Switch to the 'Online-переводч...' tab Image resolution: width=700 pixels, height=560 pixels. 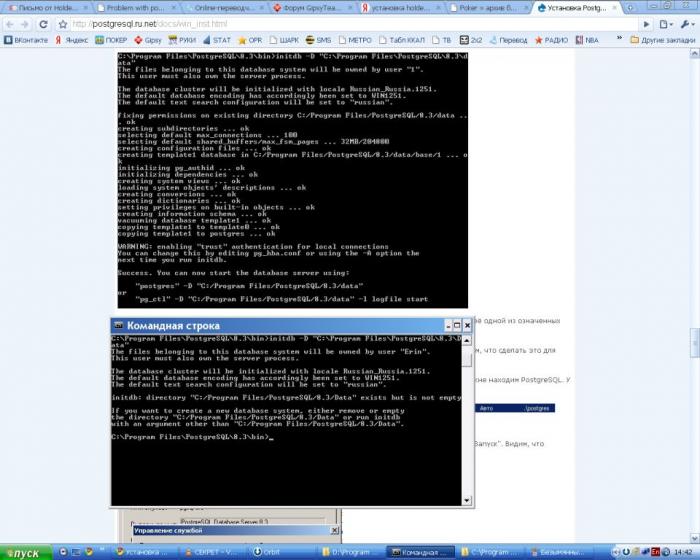[223, 8]
